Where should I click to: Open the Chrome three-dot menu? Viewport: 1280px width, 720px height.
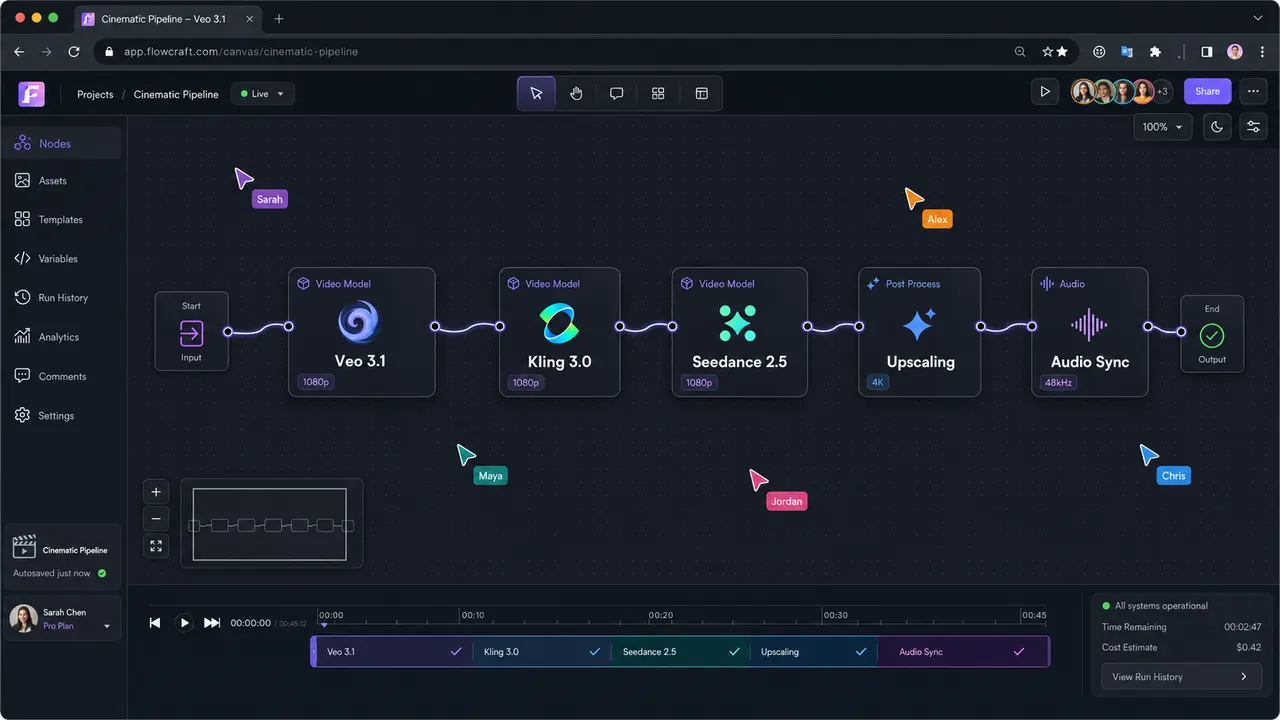(1260, 52)
